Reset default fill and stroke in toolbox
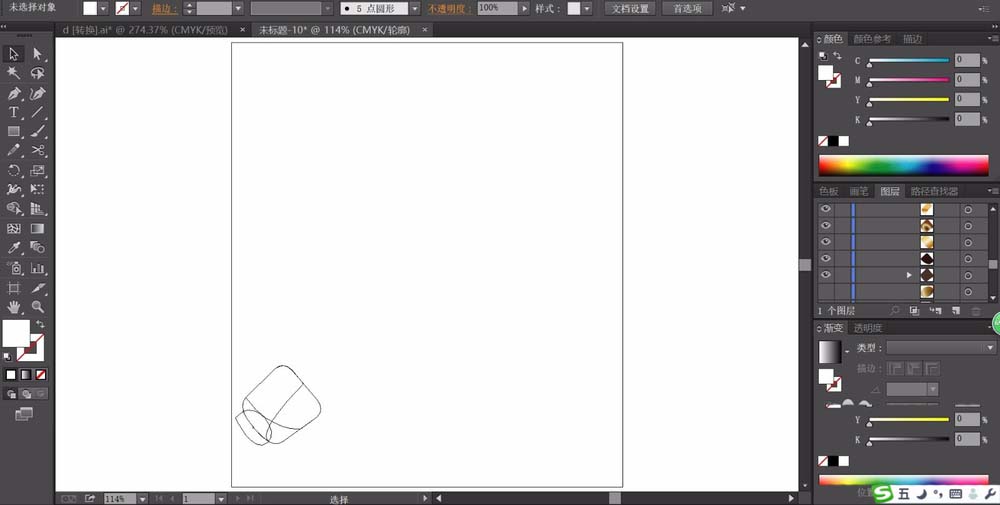The width and height of the screenshot is (1000, 505). click(x=7, y=357)
